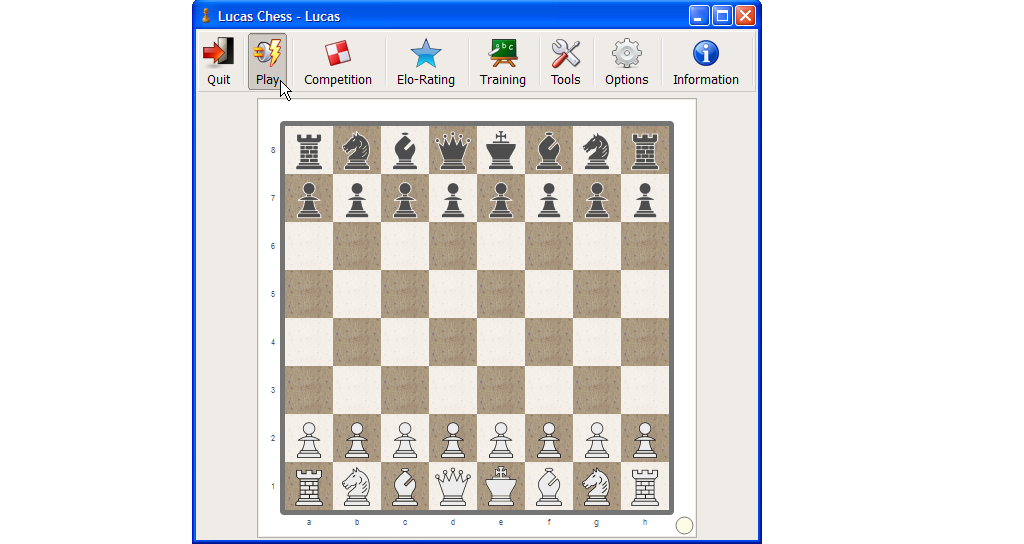
Task: Select the Elo-Rating star icon
Action: click(x=425, y=53)
